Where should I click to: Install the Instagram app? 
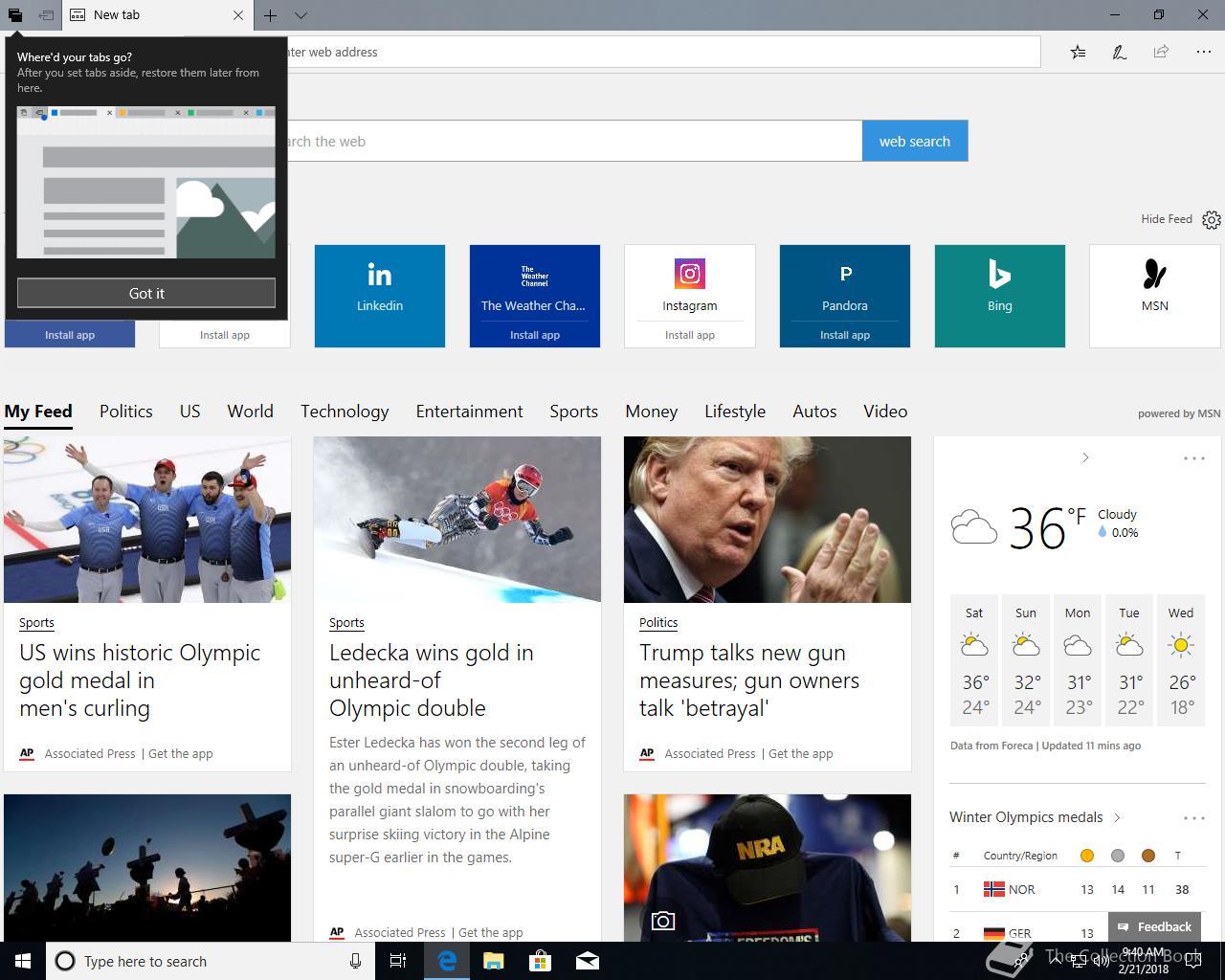[690, 335]
